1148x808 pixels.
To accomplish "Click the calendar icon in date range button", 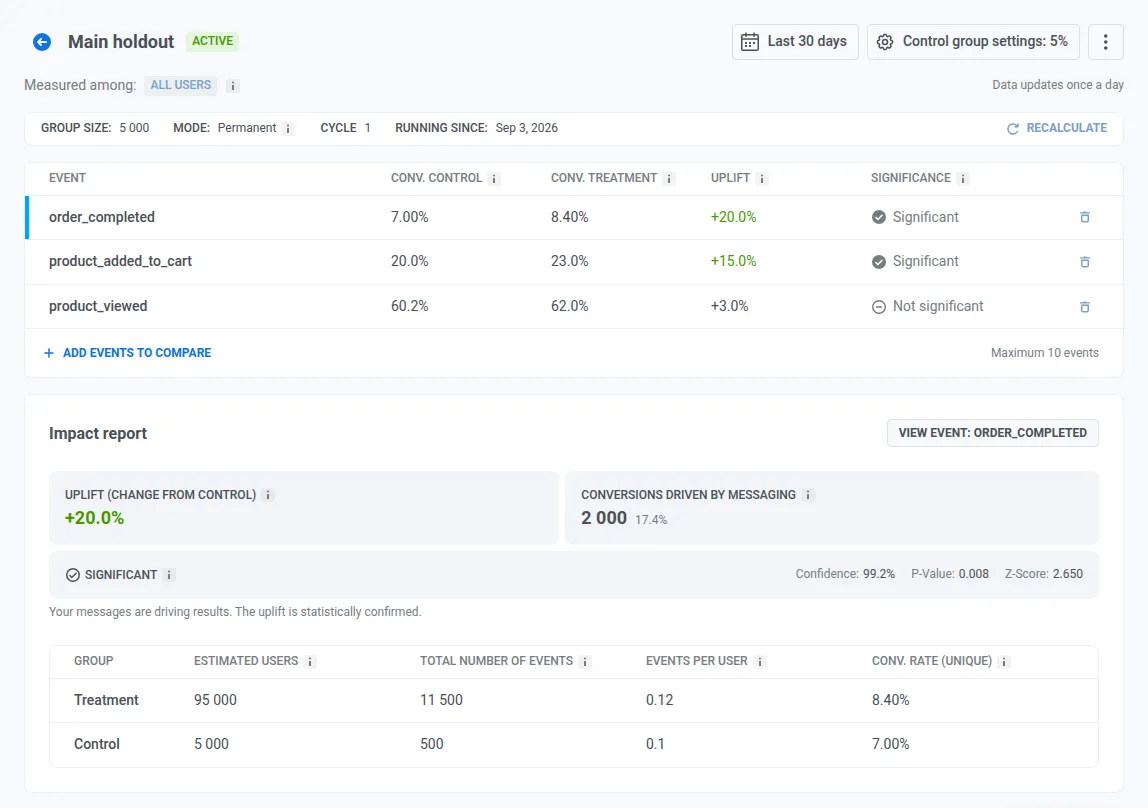I will click(750, 42).
